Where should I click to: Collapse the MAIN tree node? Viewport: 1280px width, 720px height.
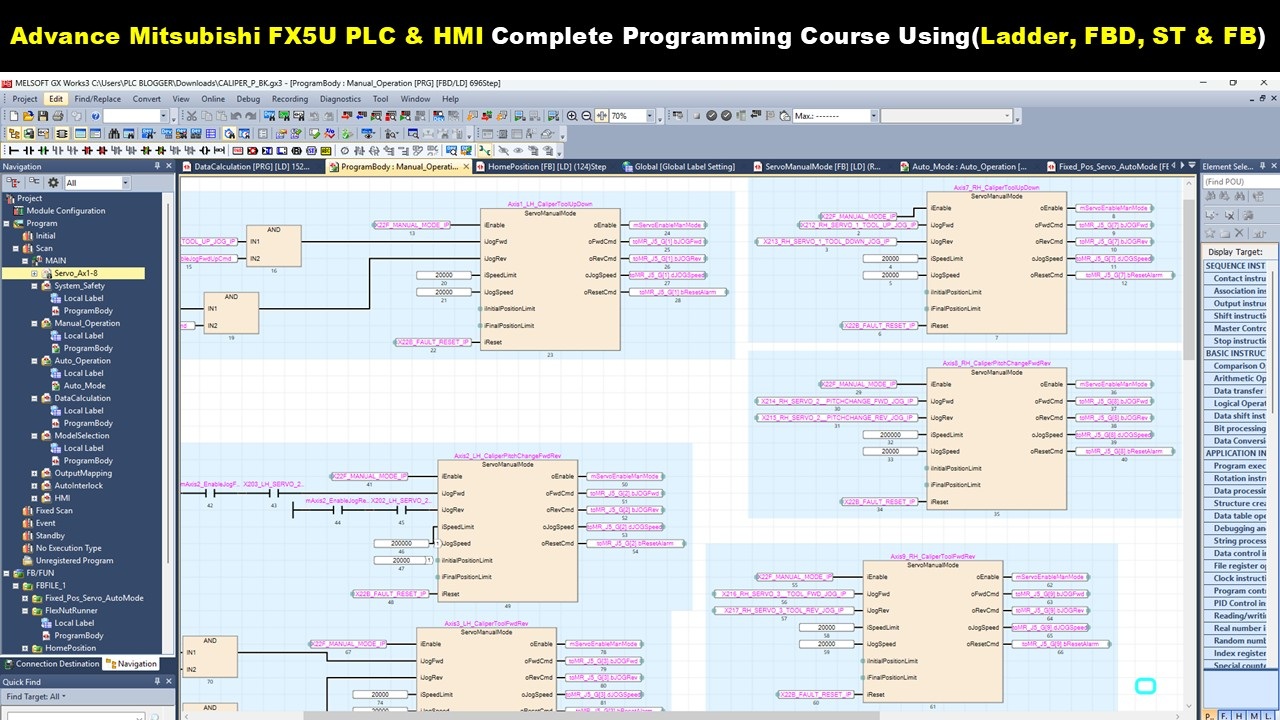point(25,261)
